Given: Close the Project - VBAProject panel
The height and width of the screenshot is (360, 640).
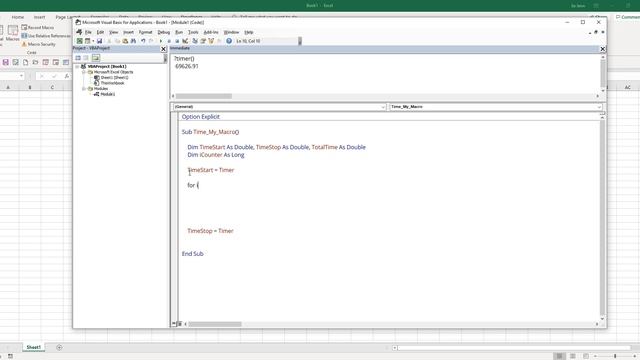Looking at the screenshot, I should click(x=163, y=49).
